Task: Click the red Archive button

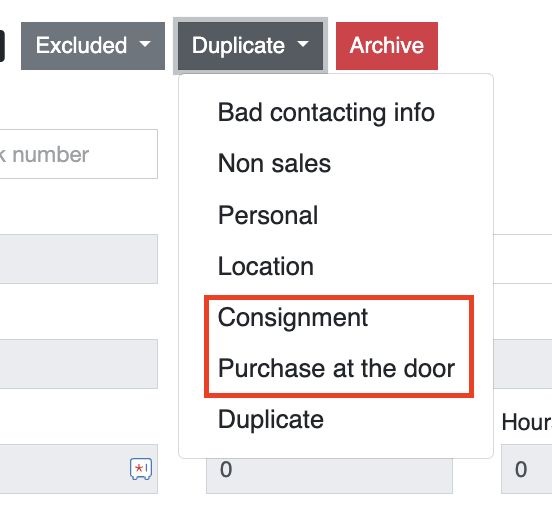Action: (x=387, y=46)
